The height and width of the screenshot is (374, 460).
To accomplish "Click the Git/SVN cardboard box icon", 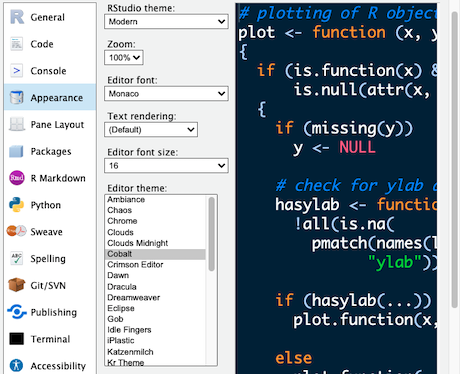I will [x=16, y=285].
